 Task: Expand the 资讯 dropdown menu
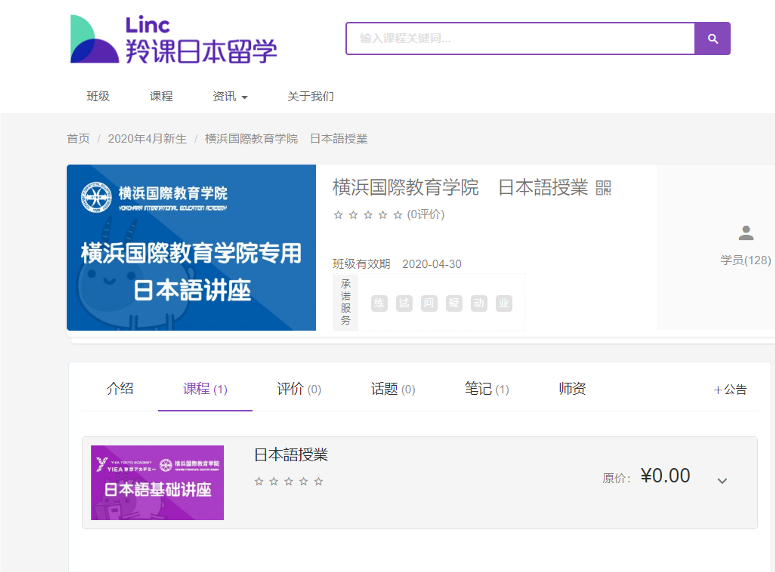[230, 96]
